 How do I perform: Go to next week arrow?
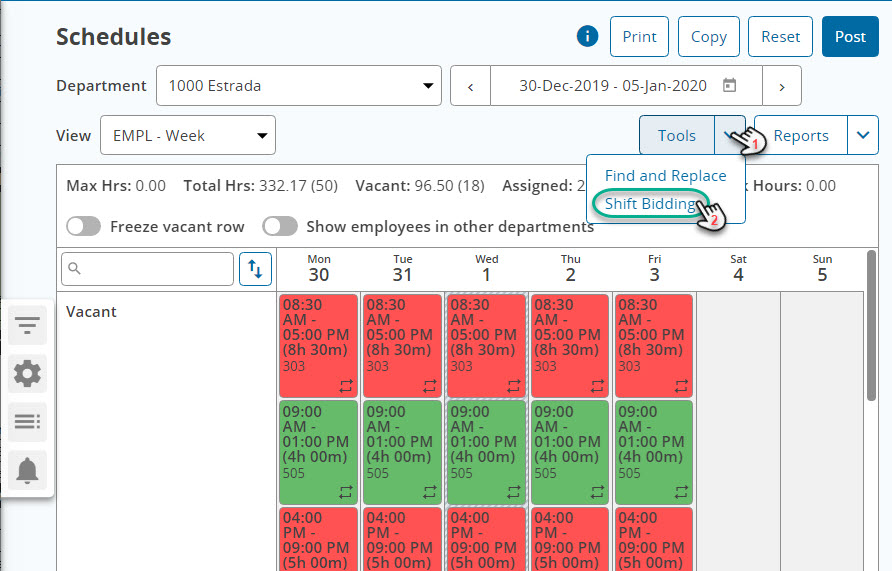click(782, 86)
